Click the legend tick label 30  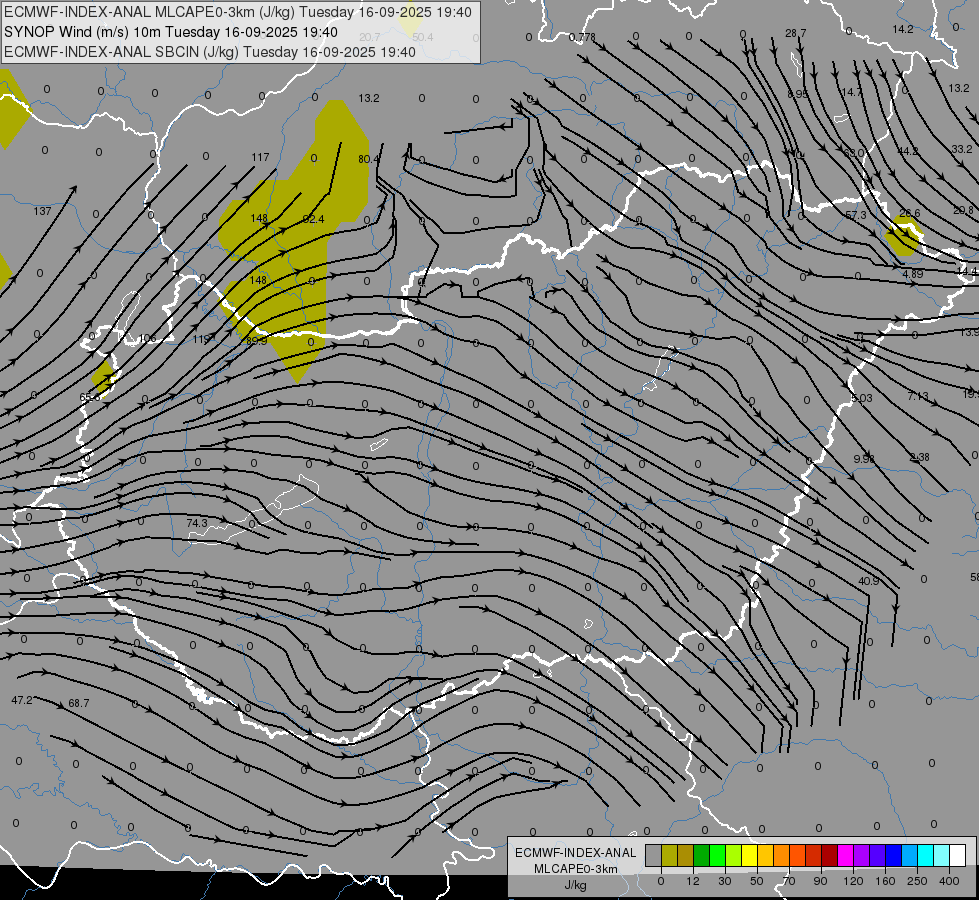(724, 881)
